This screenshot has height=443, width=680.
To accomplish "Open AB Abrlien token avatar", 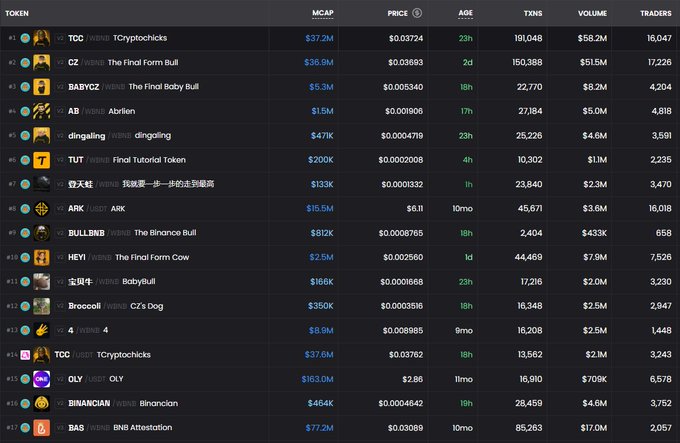I will 42,111.
